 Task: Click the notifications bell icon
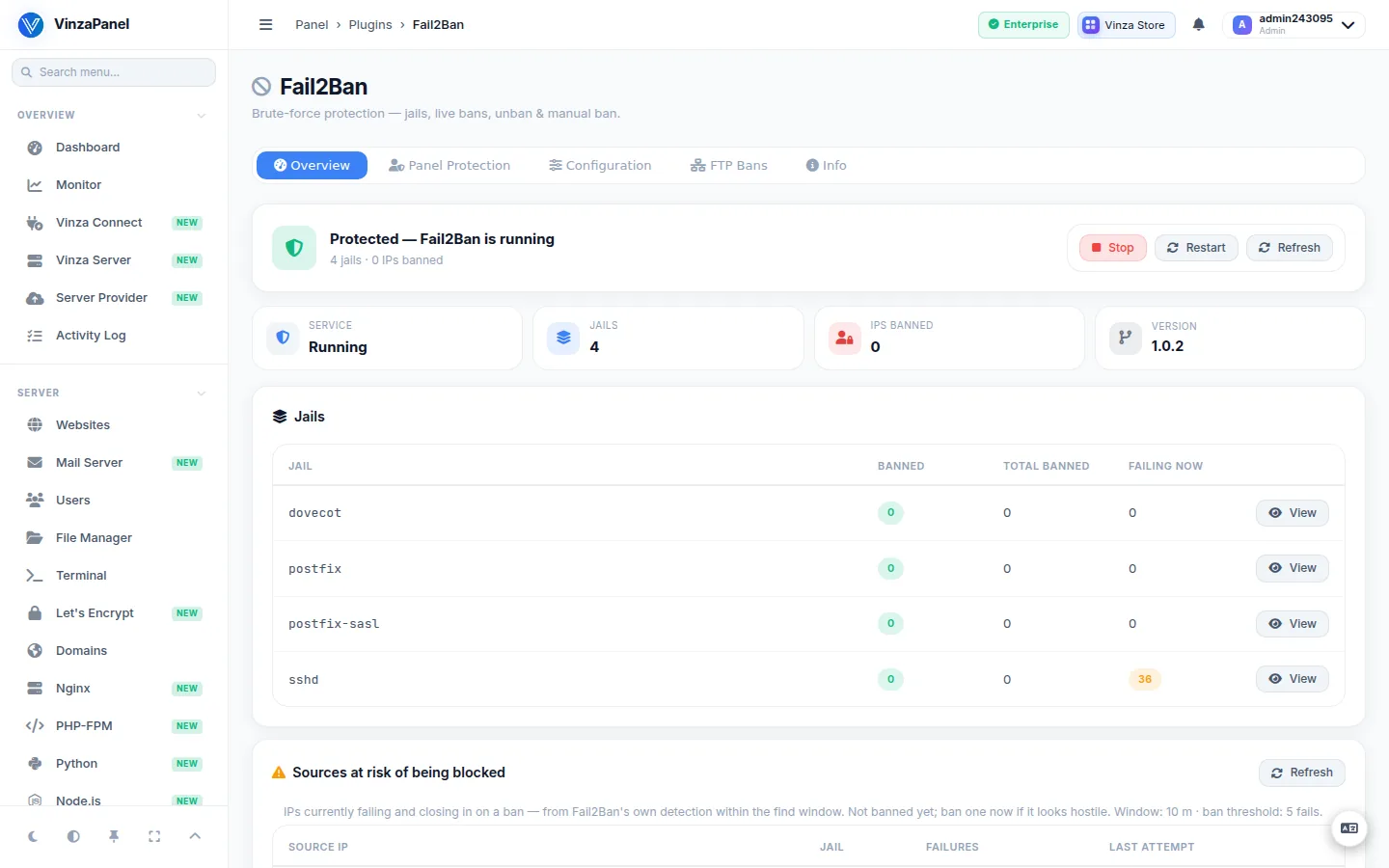click(x=1198, y=25)
